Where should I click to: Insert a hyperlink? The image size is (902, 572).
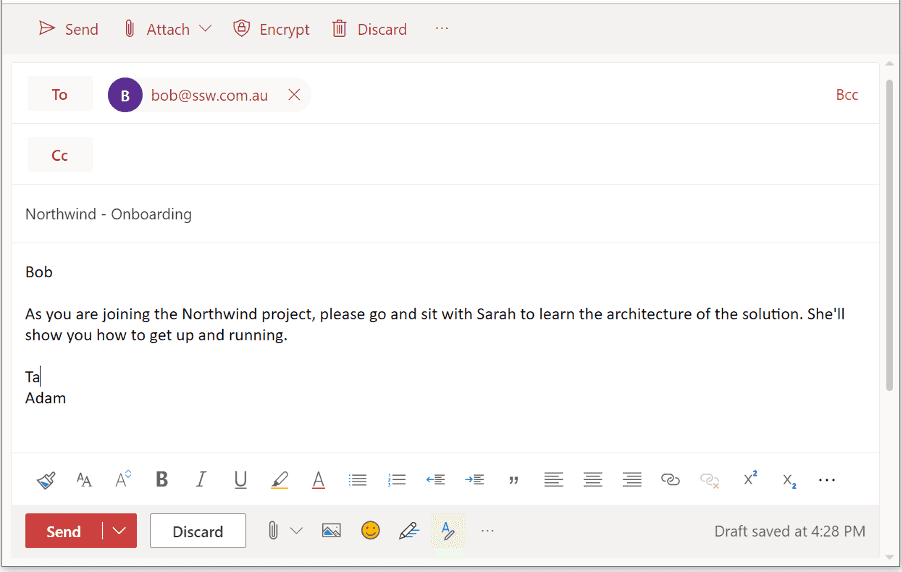670,480
